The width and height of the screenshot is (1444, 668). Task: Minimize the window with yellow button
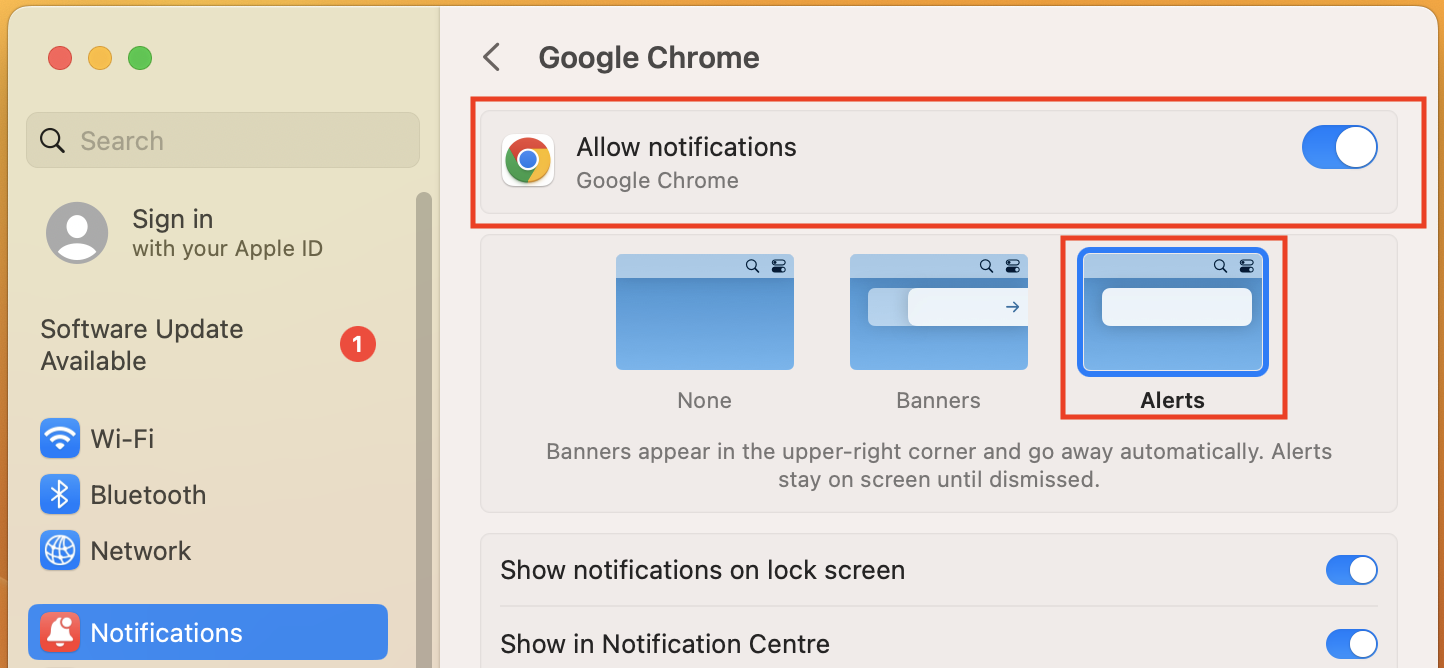[100, 58]
